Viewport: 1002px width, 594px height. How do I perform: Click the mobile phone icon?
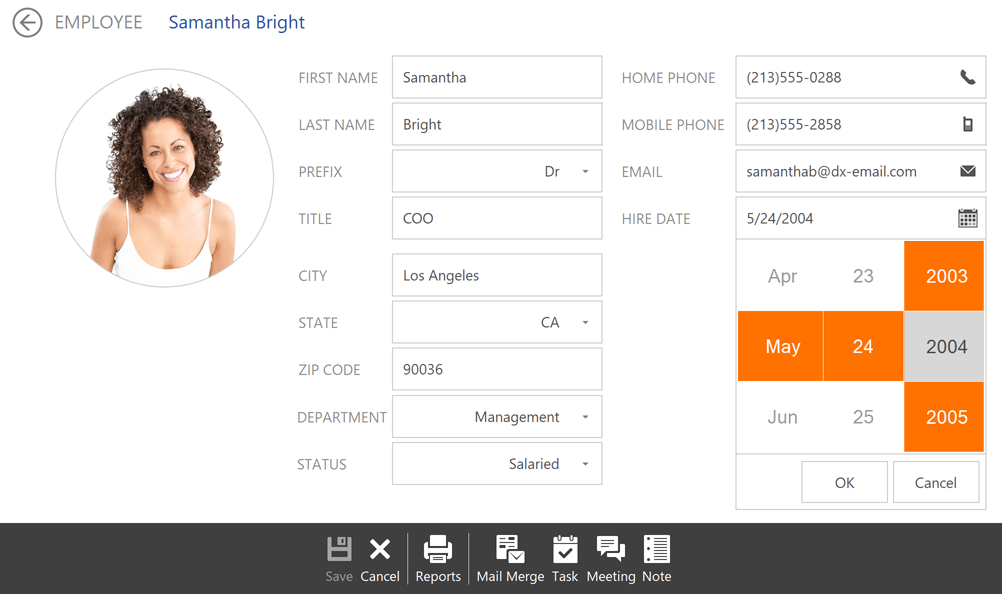pyautogui.click(x=967, y=124)
